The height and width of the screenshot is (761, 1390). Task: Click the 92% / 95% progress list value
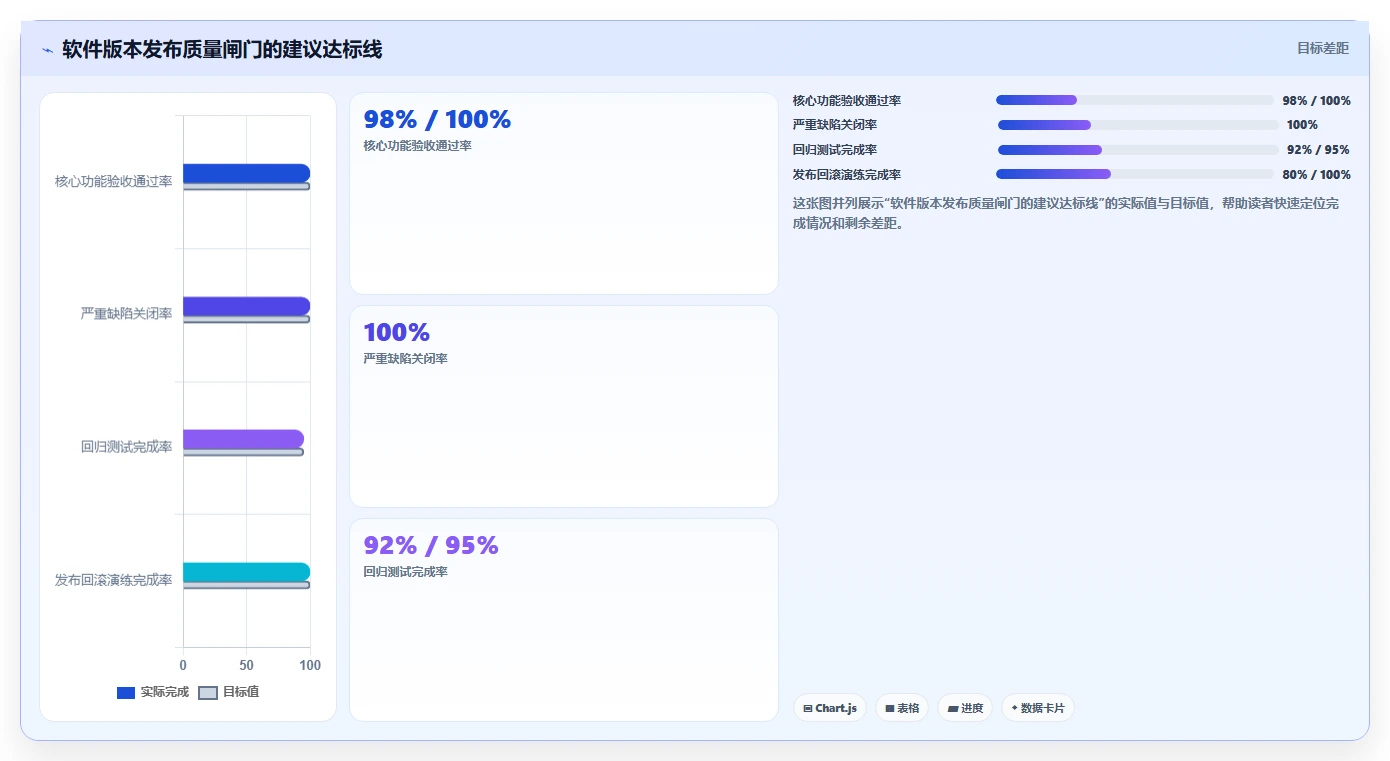1319,150
